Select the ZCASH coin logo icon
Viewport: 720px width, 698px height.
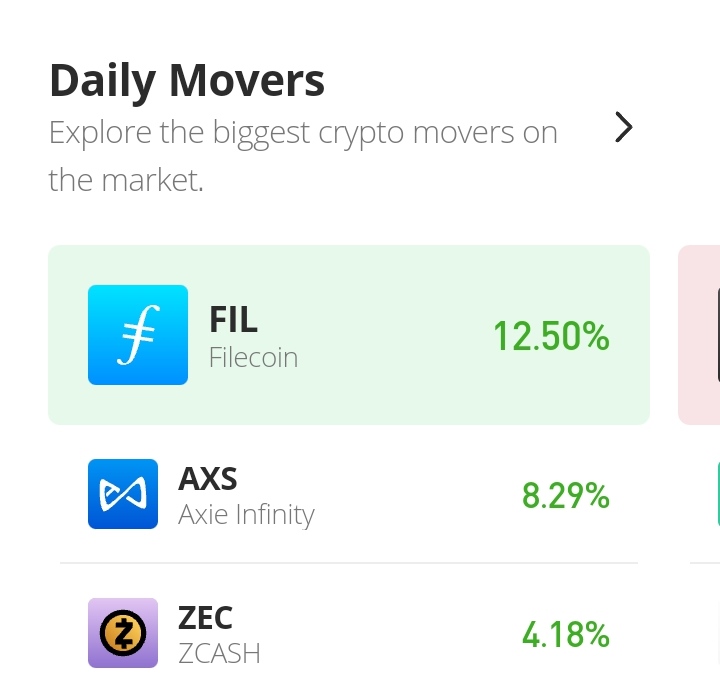(x=123, y=633)
